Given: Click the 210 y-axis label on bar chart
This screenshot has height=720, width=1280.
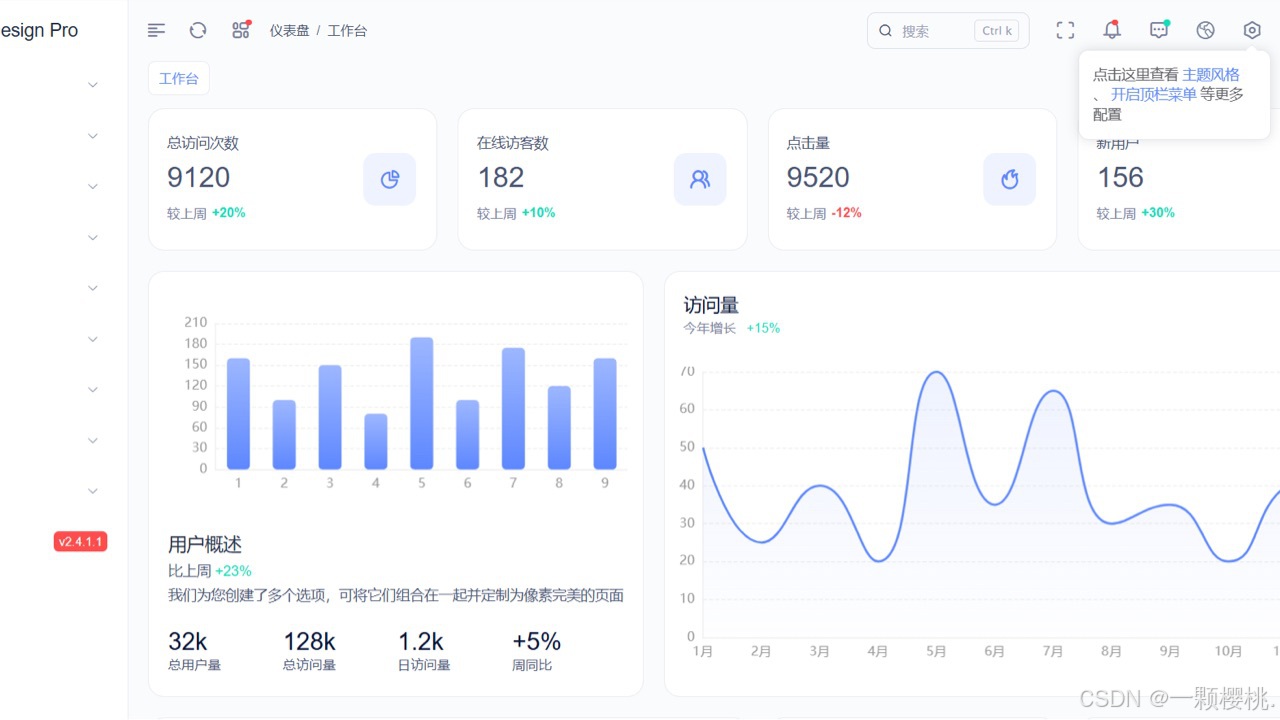Looking at the screenshot, I should (195, 322).
